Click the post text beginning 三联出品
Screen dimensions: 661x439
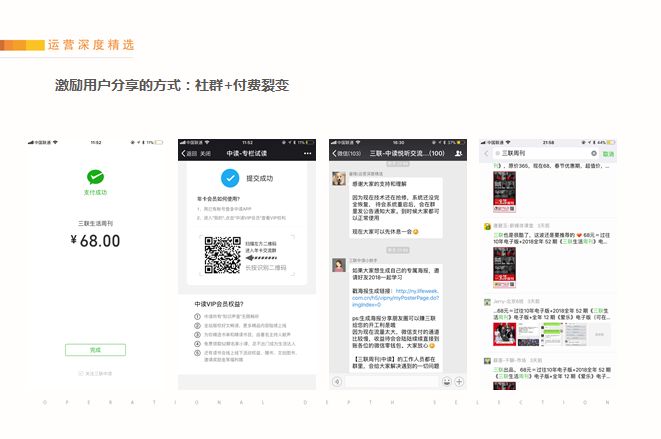point(552,373)
